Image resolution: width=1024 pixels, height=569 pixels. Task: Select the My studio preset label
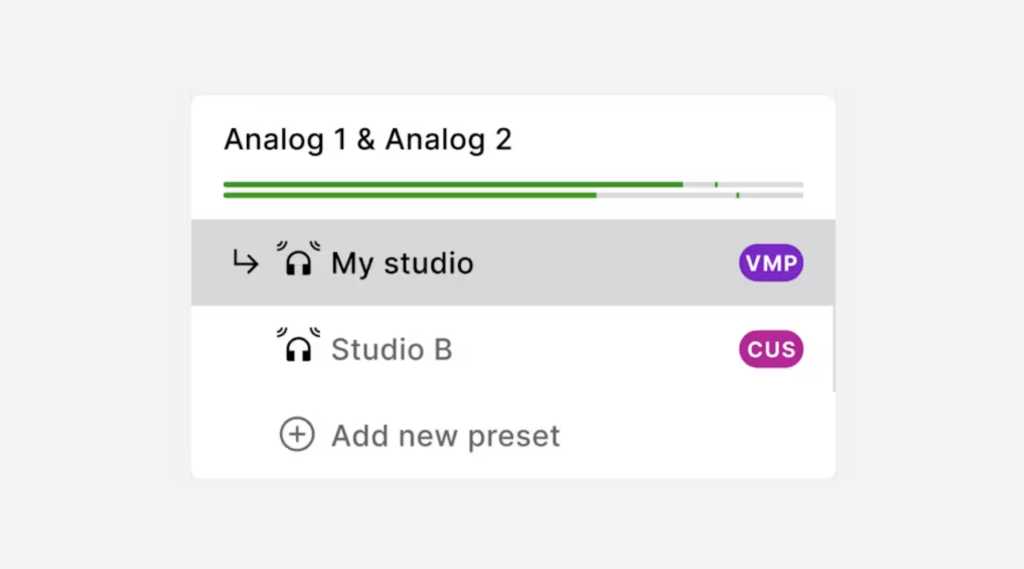pyautogui.click(x=402, y=263)
